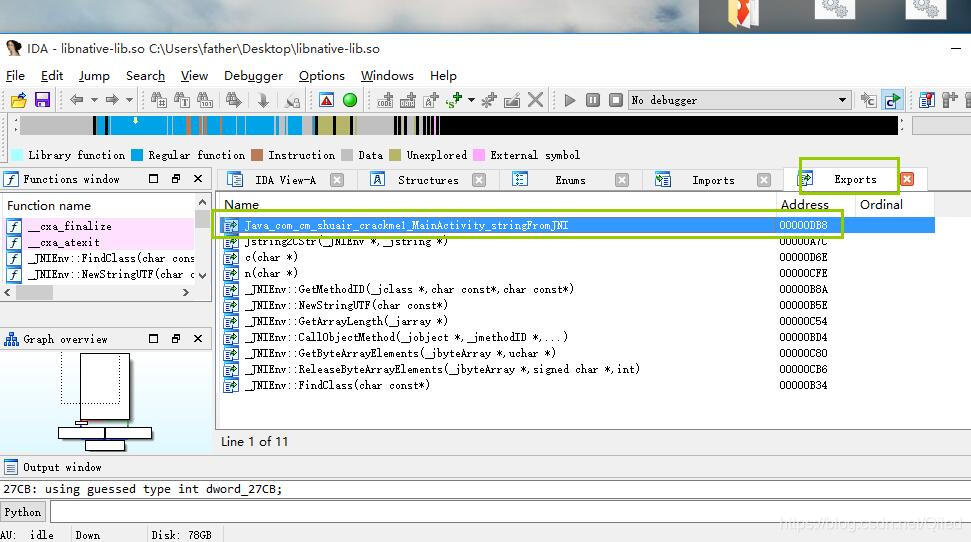Open the View menu
Screen dimensions: 971x542
194,76
